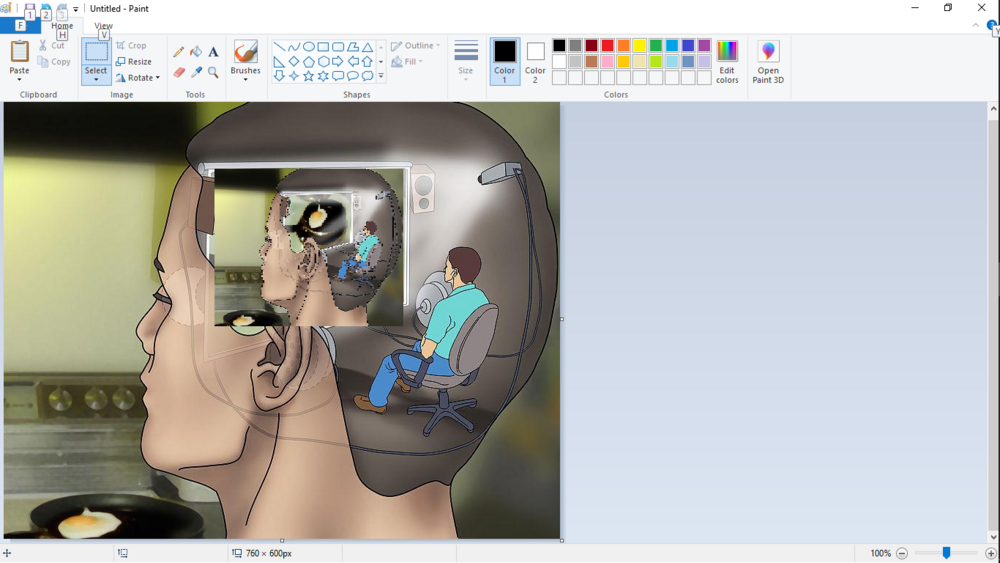Click the Magnifier tool
This screenshot has width=1000, height=563.
(x=213, y=72)
